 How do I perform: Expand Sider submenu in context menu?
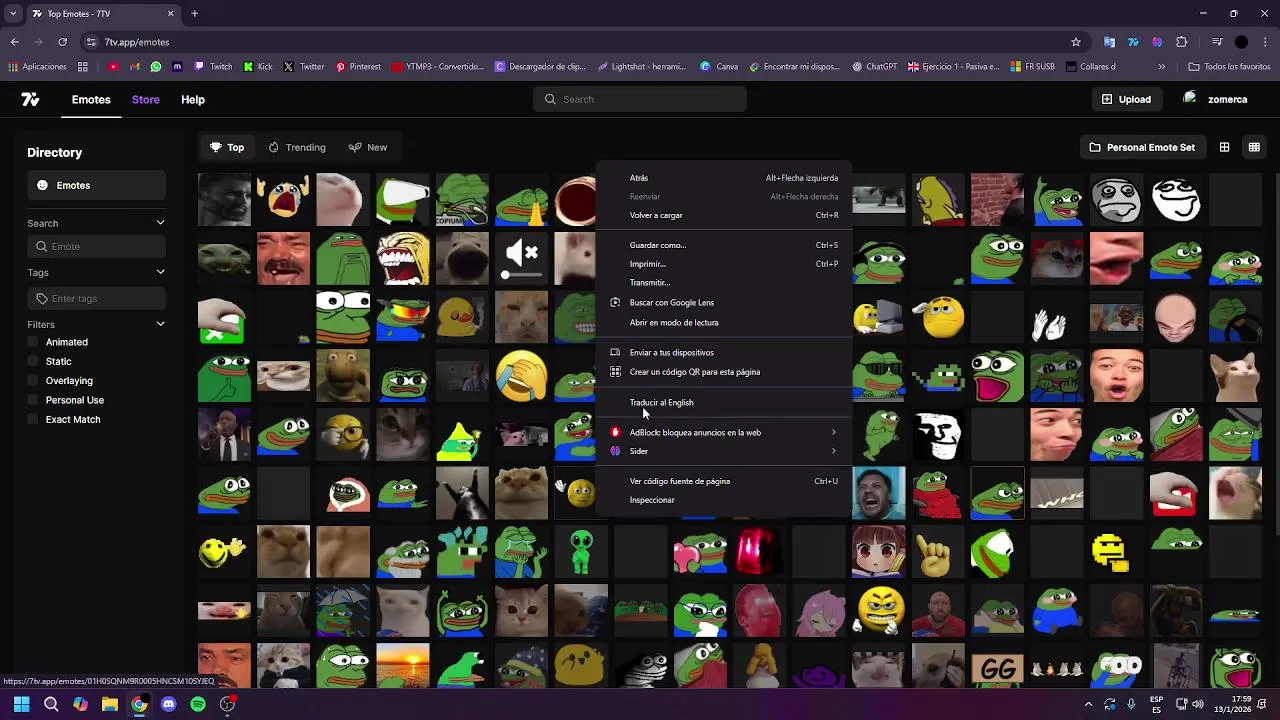(x=723, y=451)
